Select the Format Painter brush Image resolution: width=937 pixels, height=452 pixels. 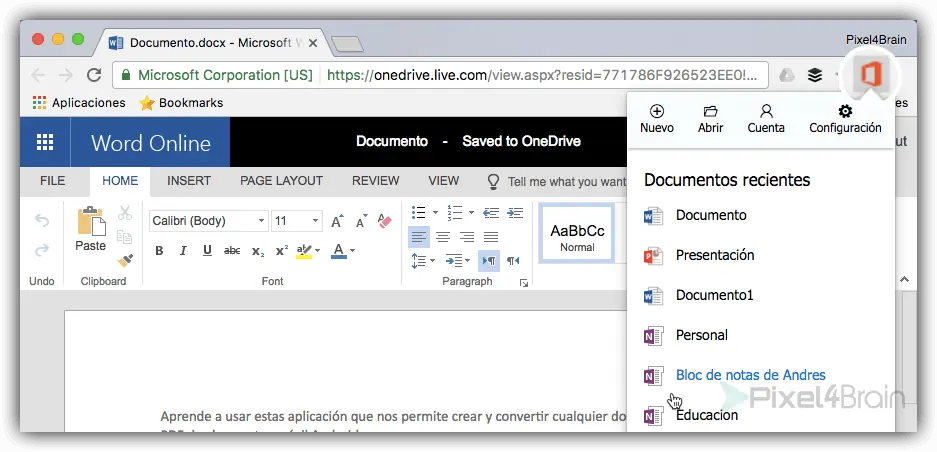click(x=125, y=260)
